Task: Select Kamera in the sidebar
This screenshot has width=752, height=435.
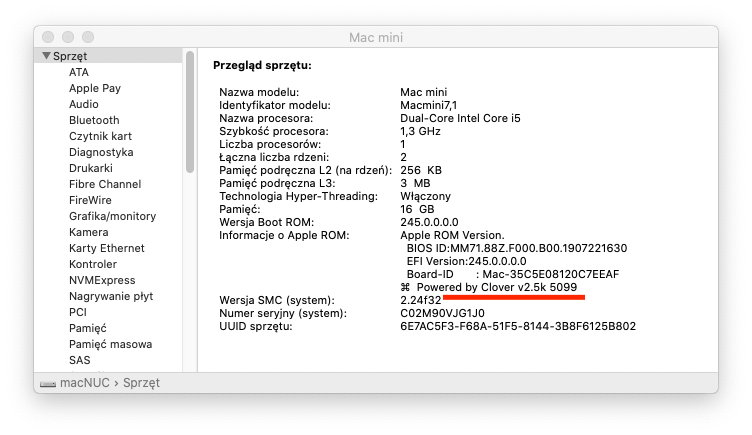Action: tap(89, 232)
